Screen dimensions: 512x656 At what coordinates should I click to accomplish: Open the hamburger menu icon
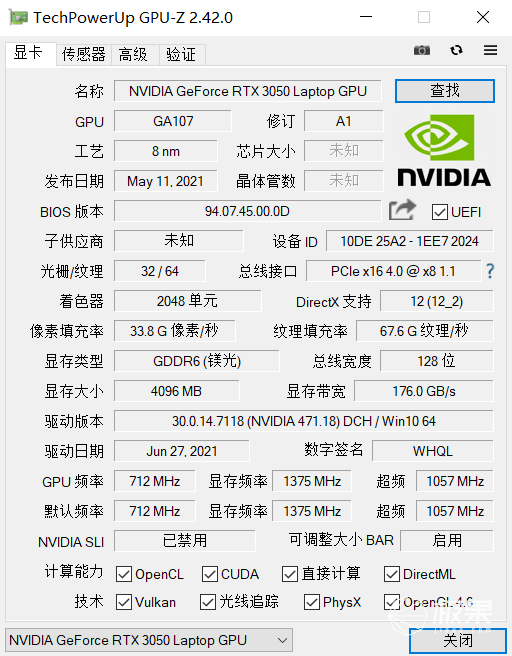pos(490,50)
